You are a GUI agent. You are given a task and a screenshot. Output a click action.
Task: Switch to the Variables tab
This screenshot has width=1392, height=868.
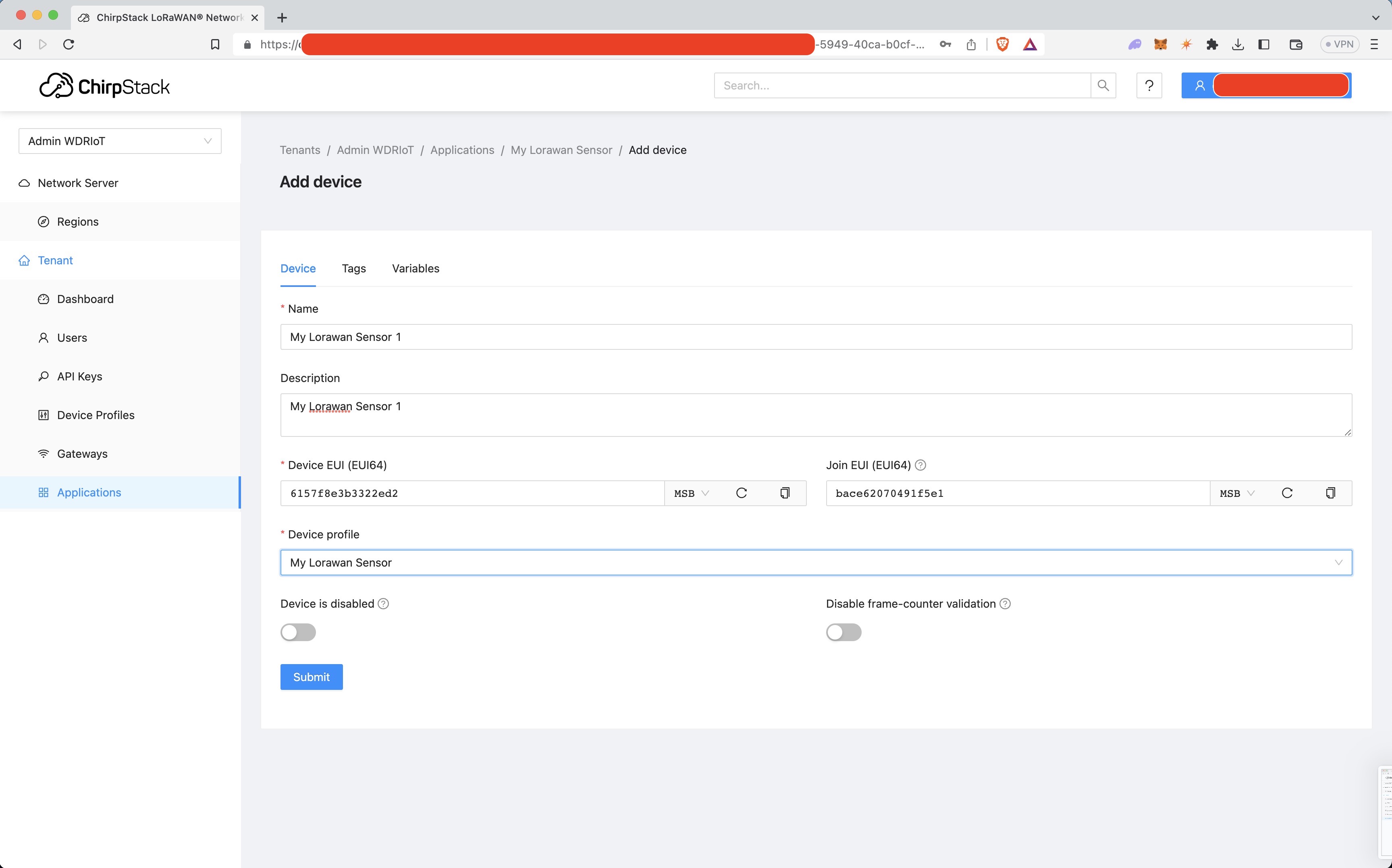tap(415, 269)
